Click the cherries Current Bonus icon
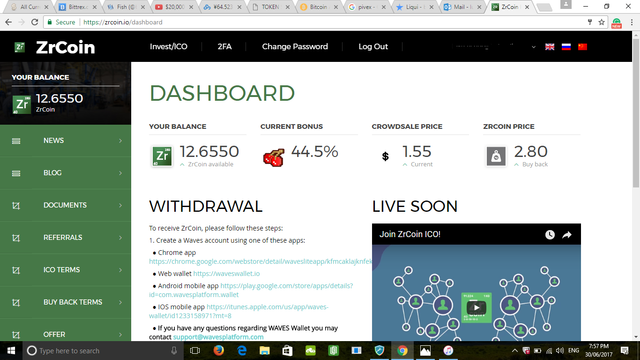 click(x=273, y=158)
